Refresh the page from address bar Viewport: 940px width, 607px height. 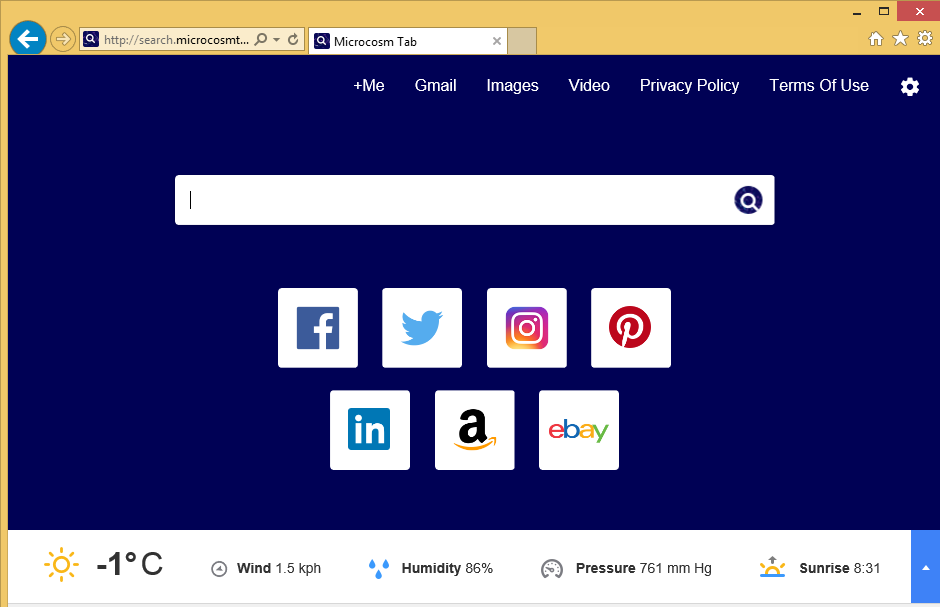pos(293,40)
